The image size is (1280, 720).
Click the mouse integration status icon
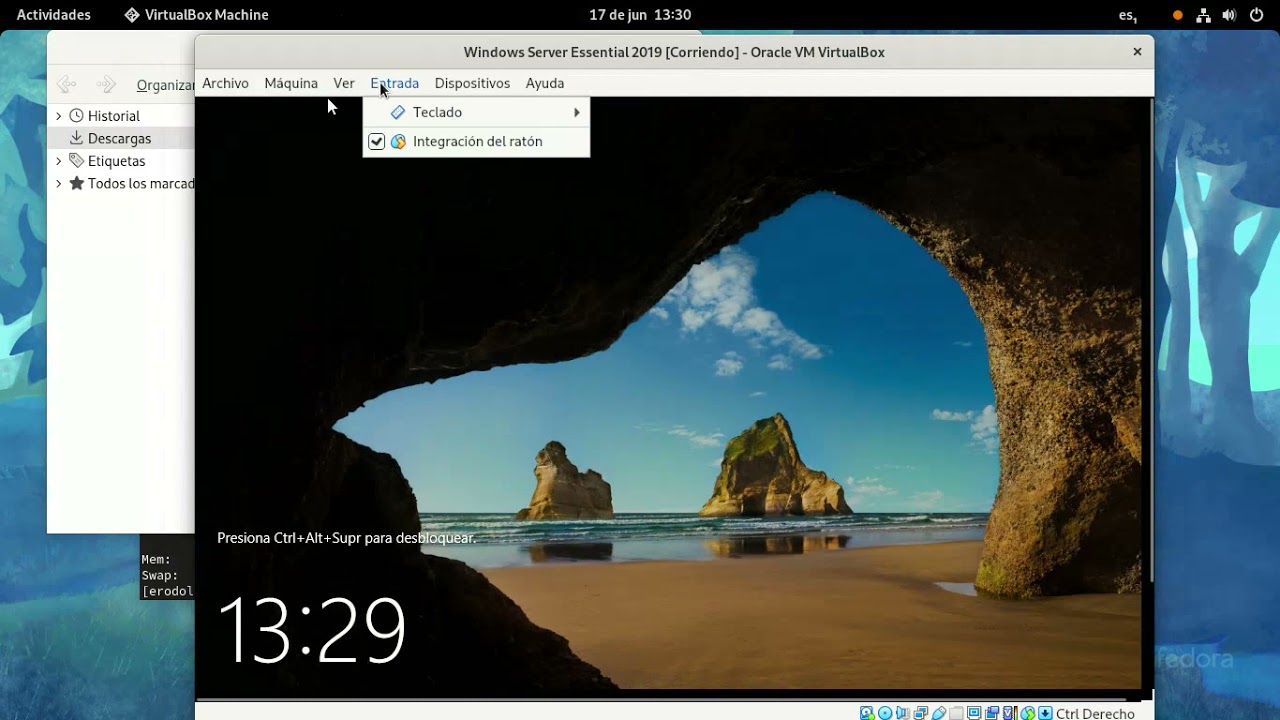click(1028, 714)
